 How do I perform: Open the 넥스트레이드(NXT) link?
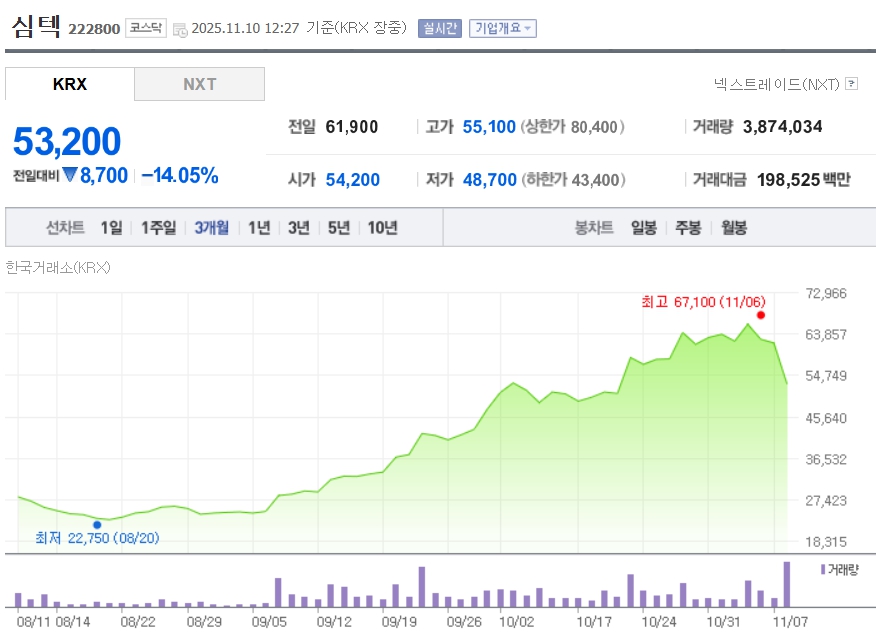click(x=776, y=84)
